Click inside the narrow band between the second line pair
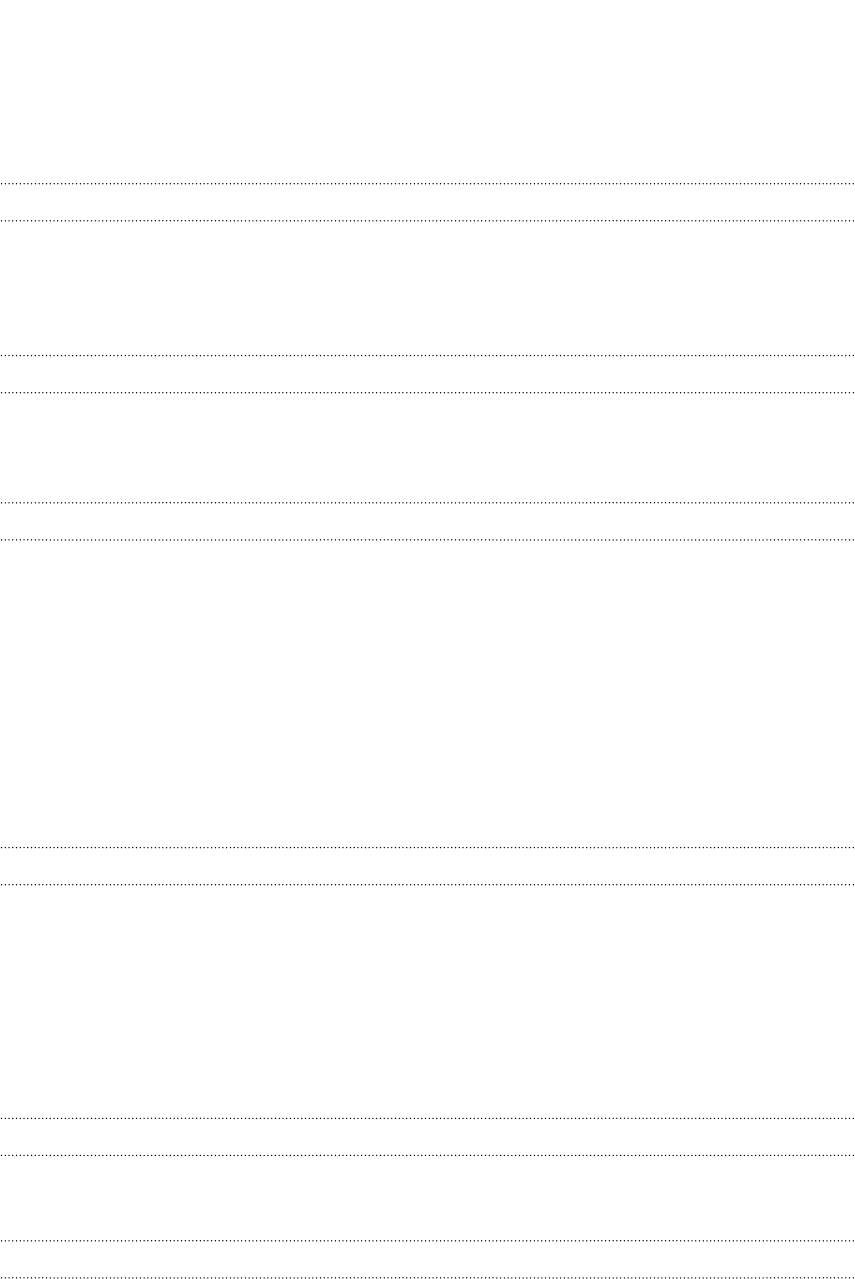 pos(427,374)
